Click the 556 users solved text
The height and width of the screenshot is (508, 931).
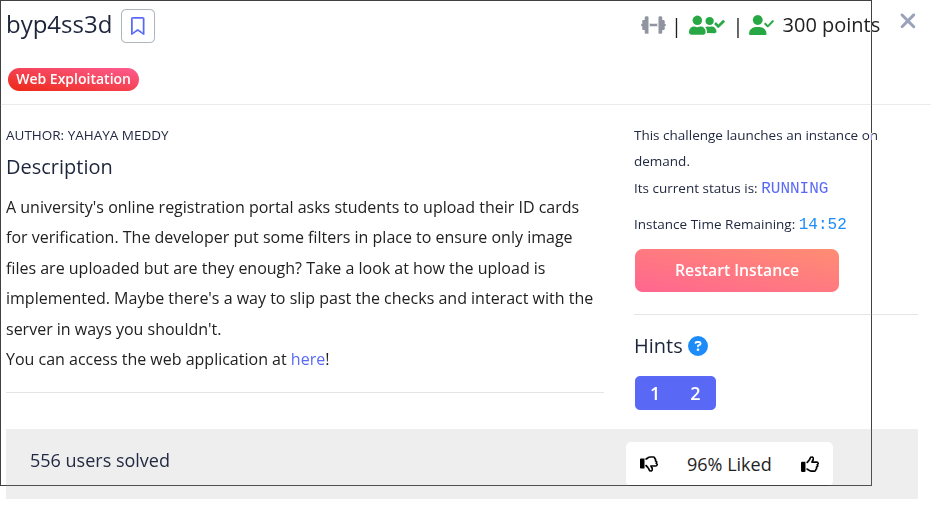pyautogui.click(x=100, y=460)
